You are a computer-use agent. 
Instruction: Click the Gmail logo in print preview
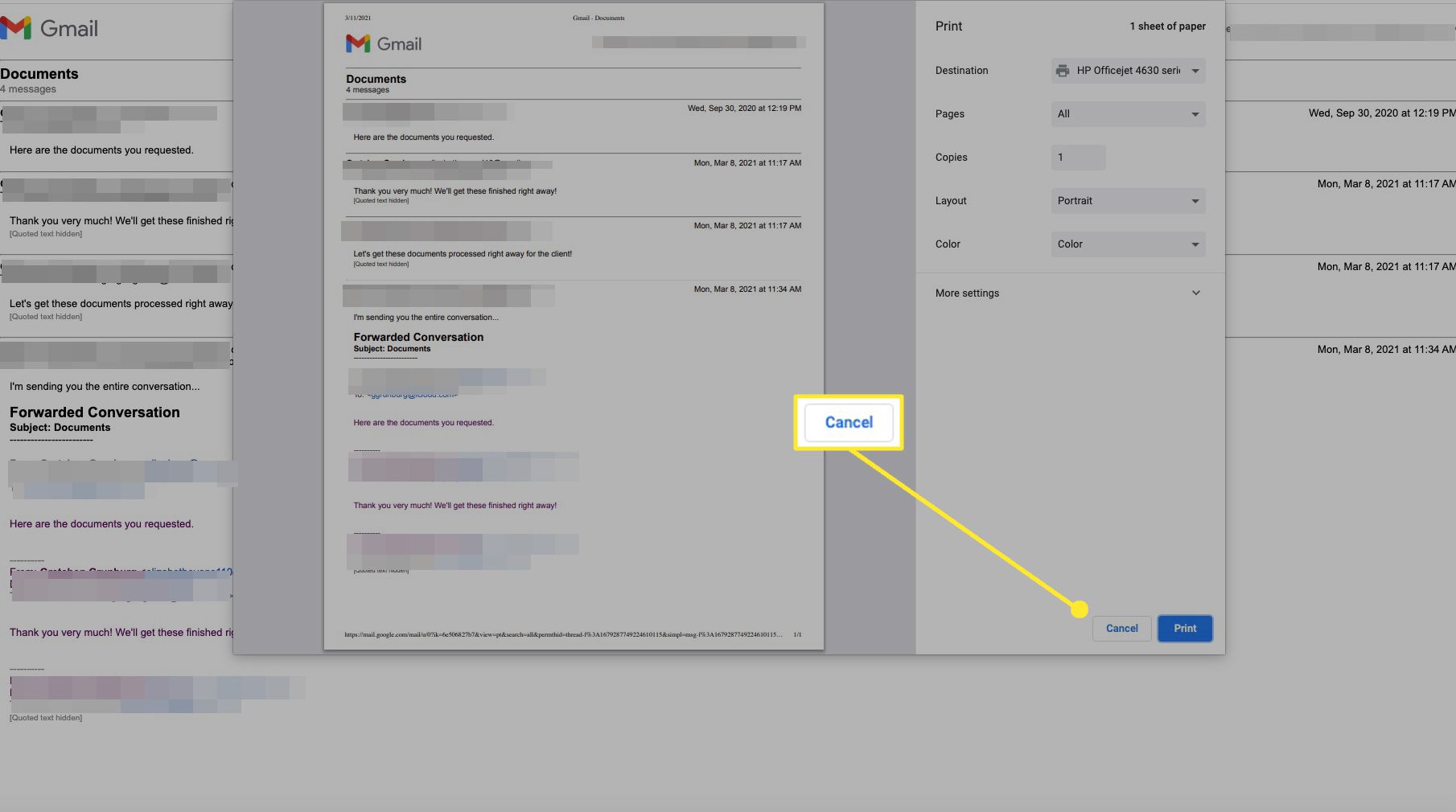point(384,44)
